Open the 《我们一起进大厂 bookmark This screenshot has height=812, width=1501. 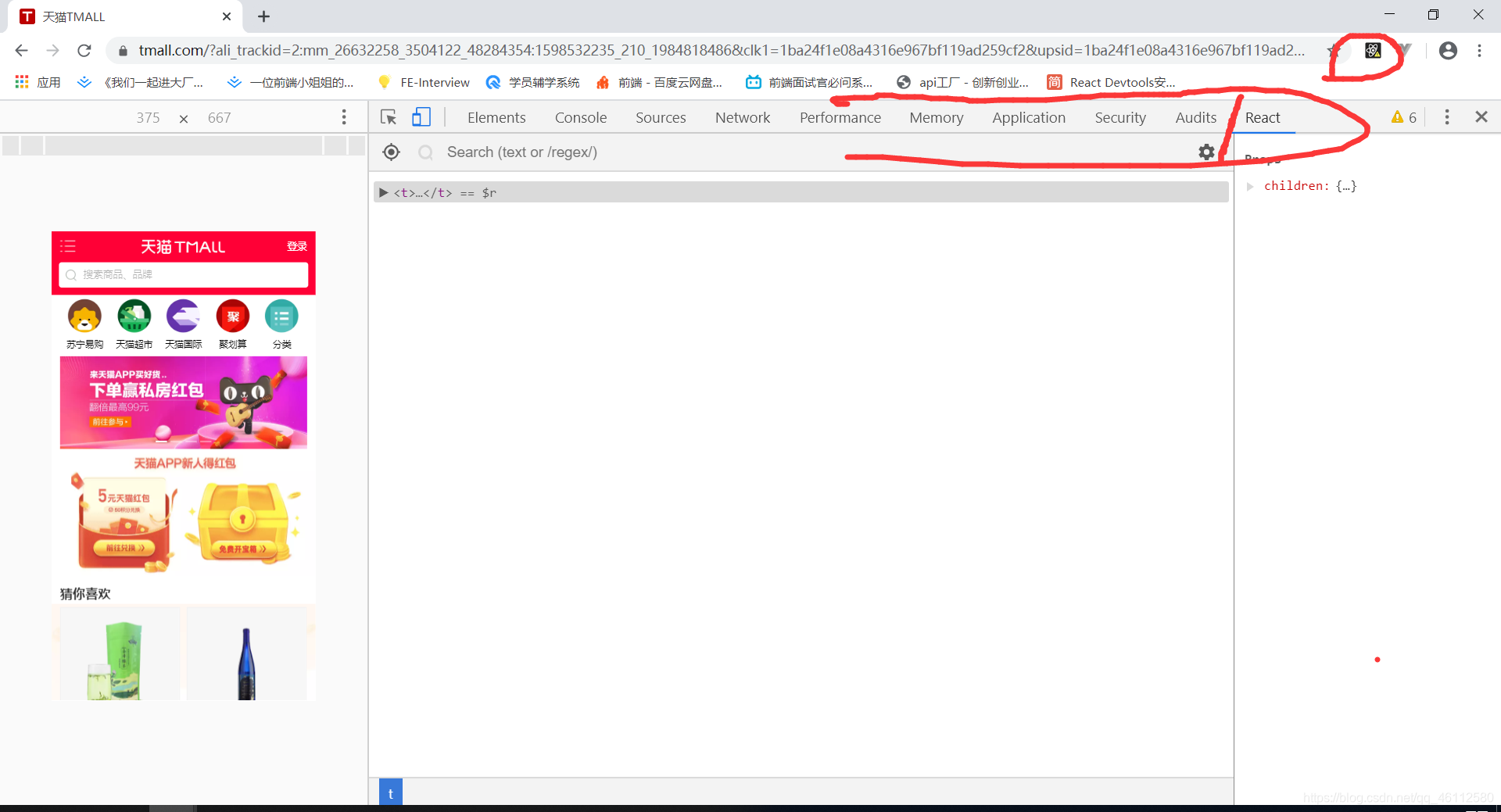click(x=141, y=82)
